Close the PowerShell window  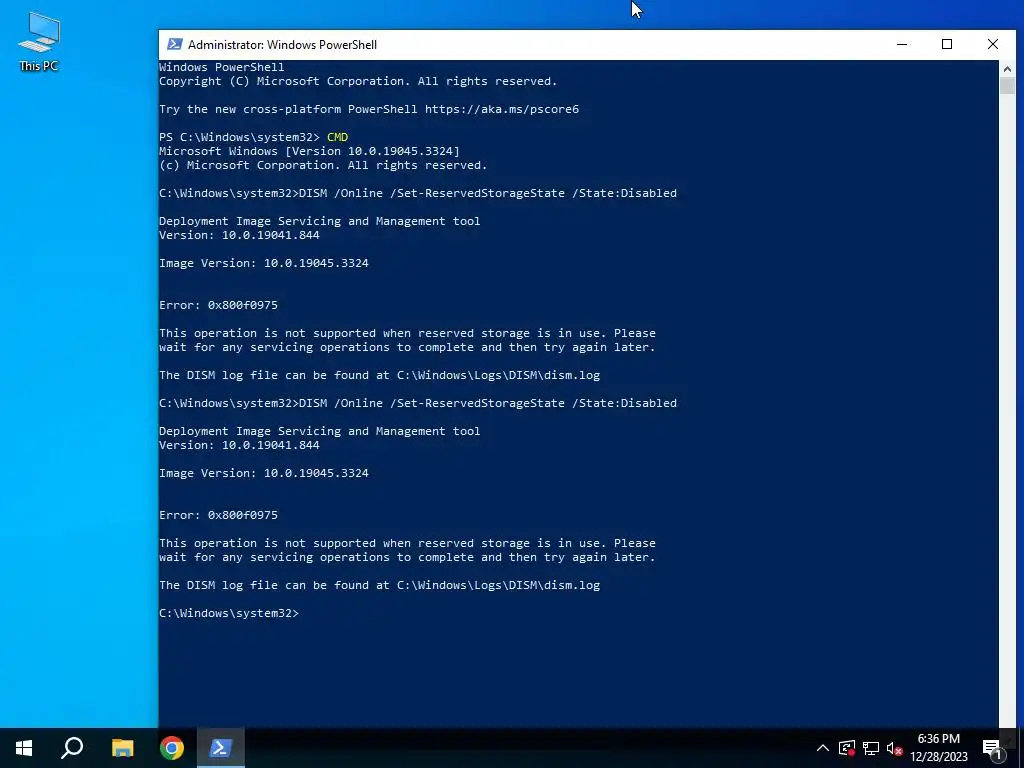point(993,44)
